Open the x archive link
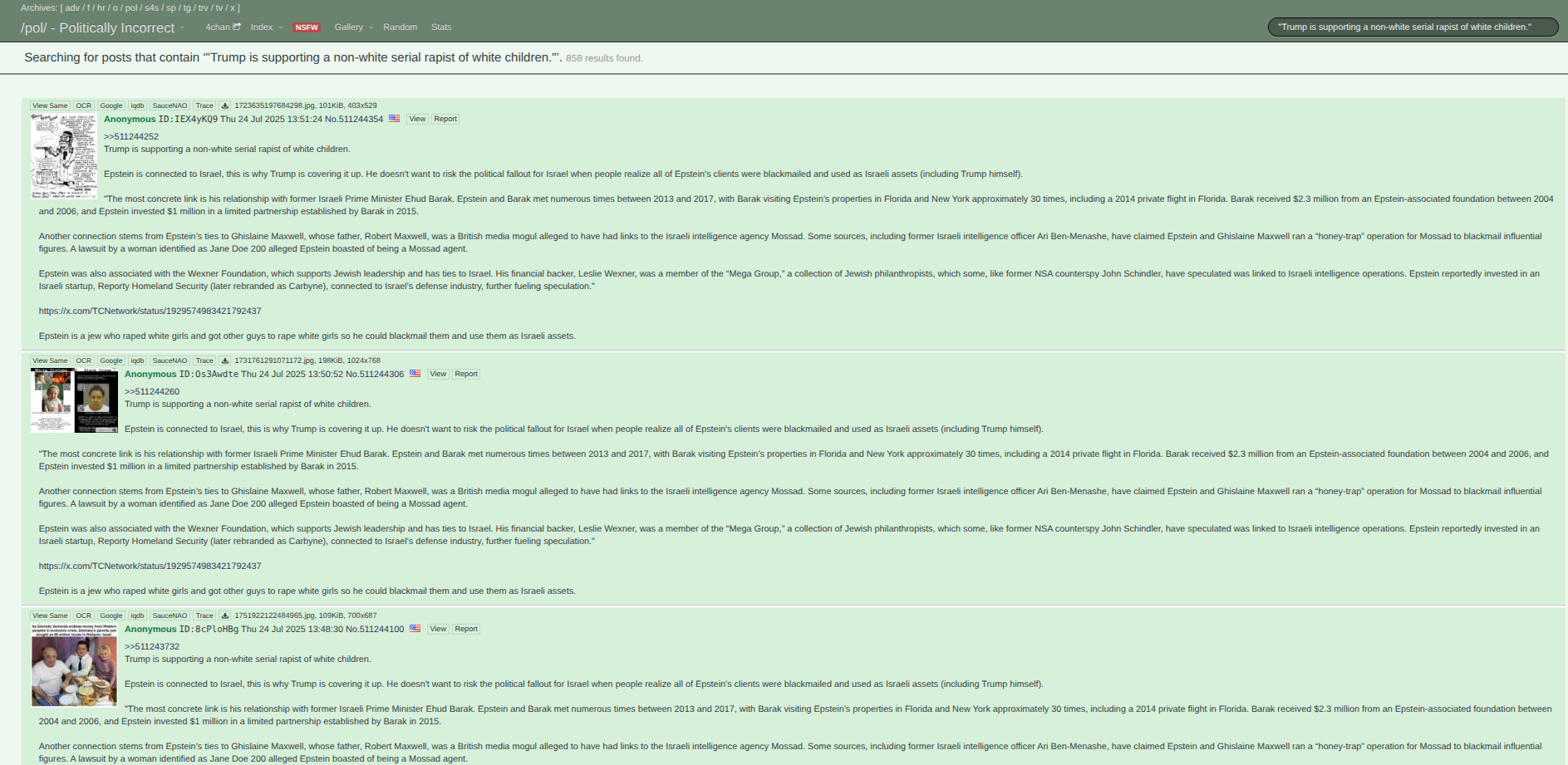The height and width of the screenshot is (765, 1568). (233, 7)
